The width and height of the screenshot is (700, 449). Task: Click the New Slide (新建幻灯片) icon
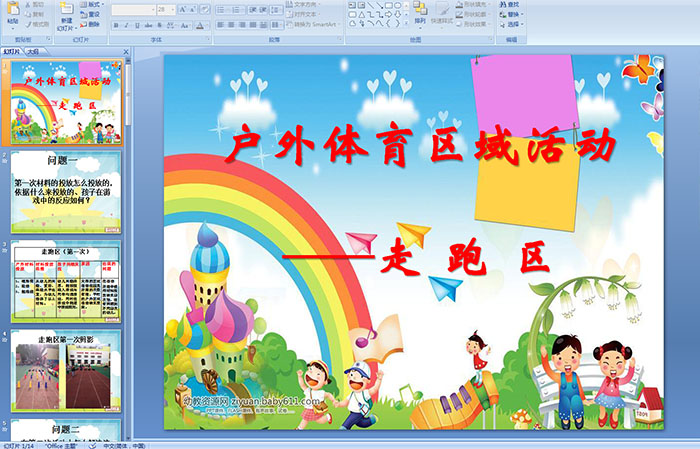(x=66, y=8)
